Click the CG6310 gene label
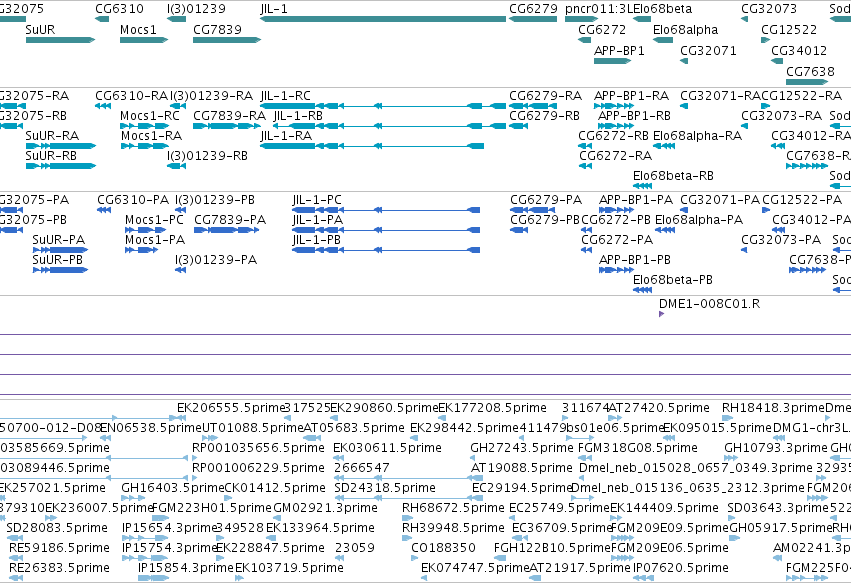This screenshot has width=851, height=583. tap(119, 9)
